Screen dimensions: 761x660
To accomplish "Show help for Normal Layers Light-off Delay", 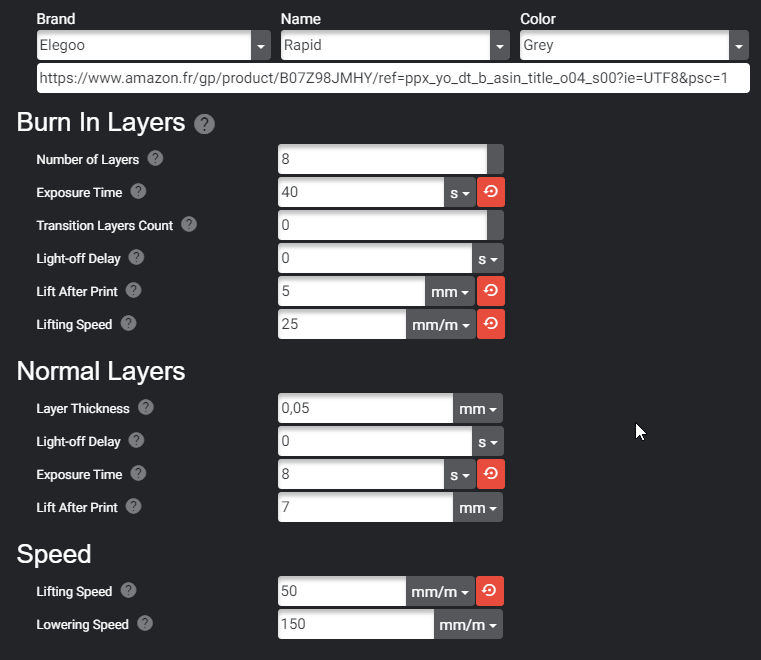I will pos(136,440).
